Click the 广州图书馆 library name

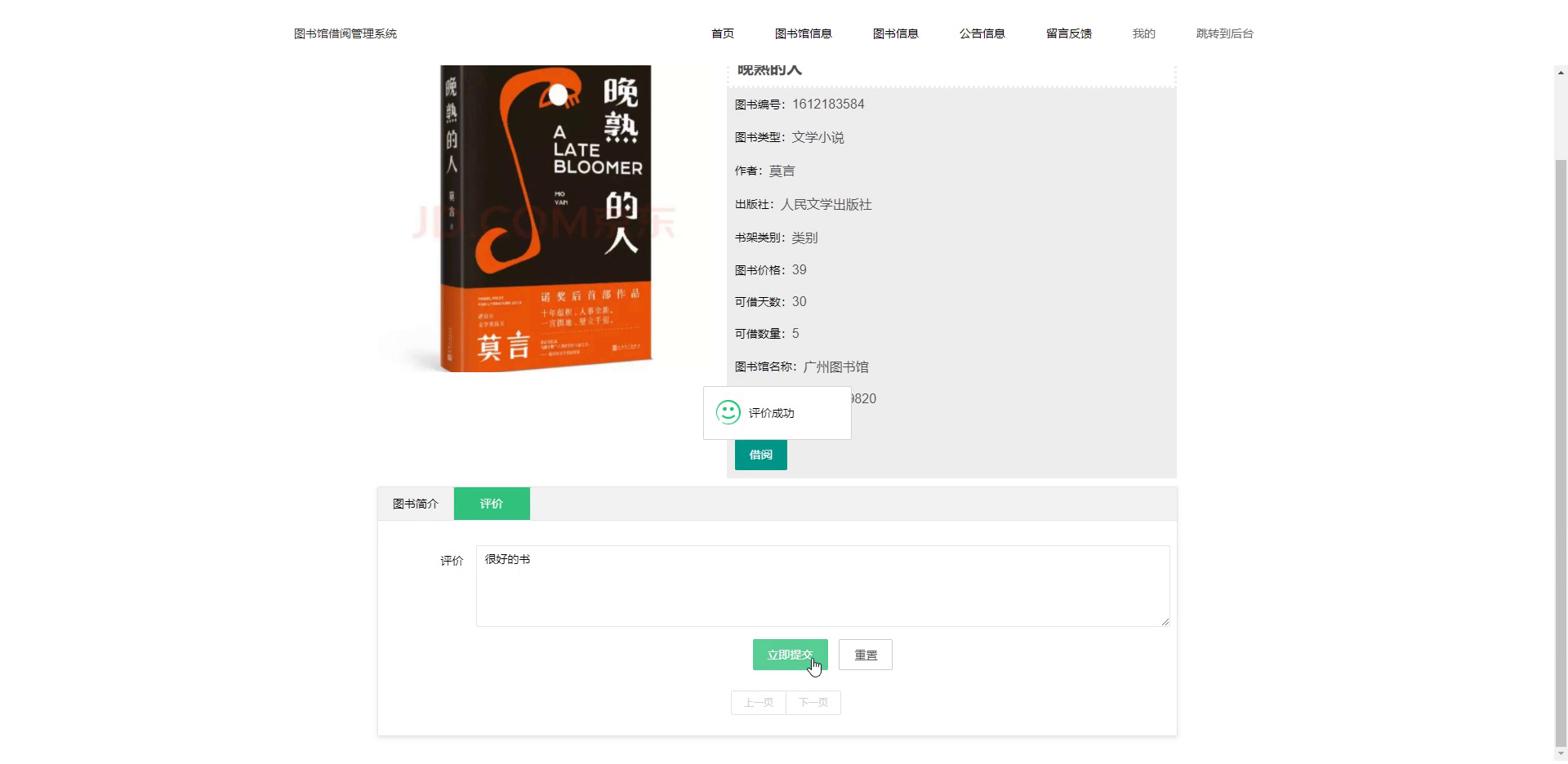coord(836,366)
